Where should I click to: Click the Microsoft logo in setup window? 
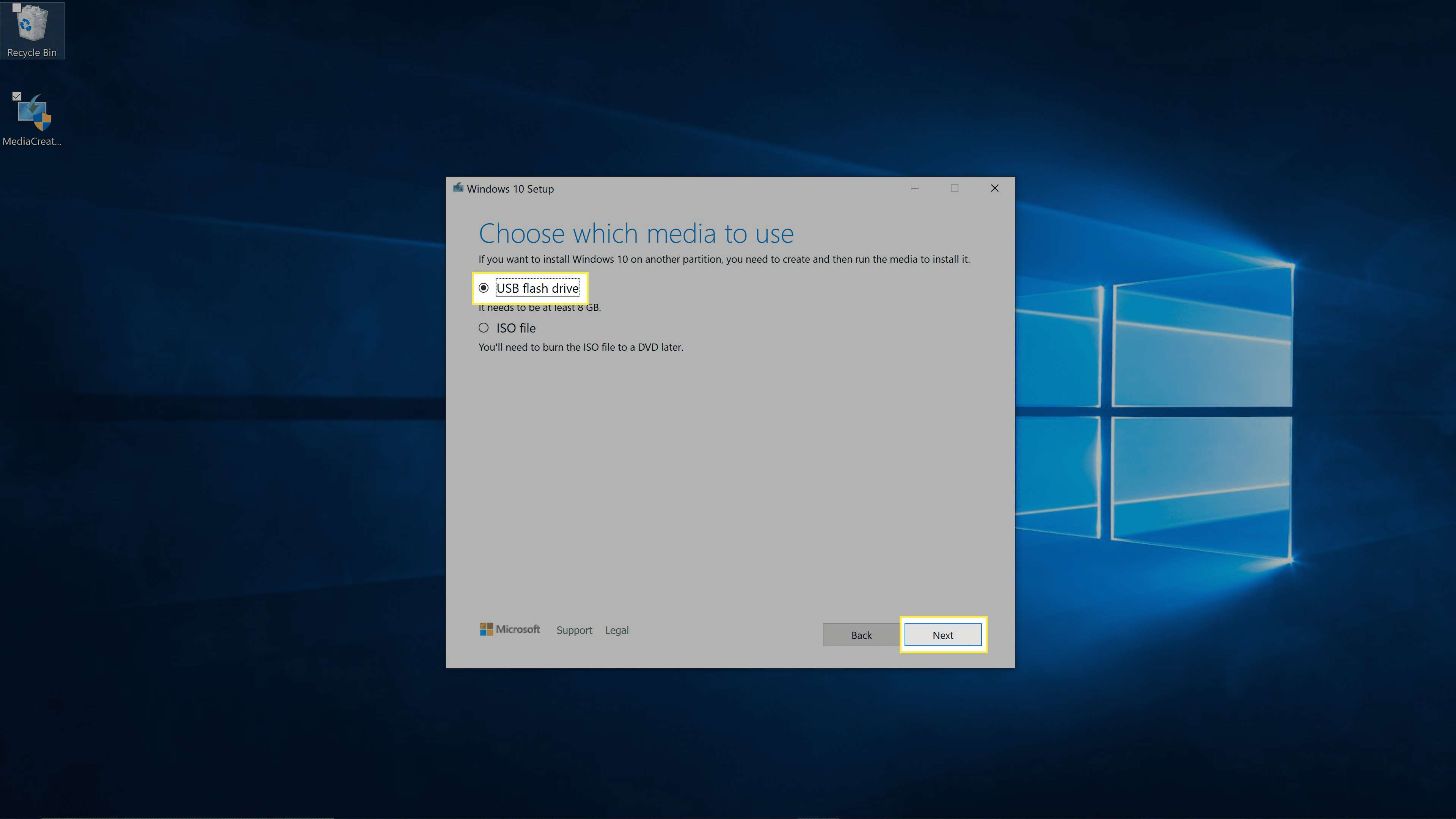tap(510, 630)
